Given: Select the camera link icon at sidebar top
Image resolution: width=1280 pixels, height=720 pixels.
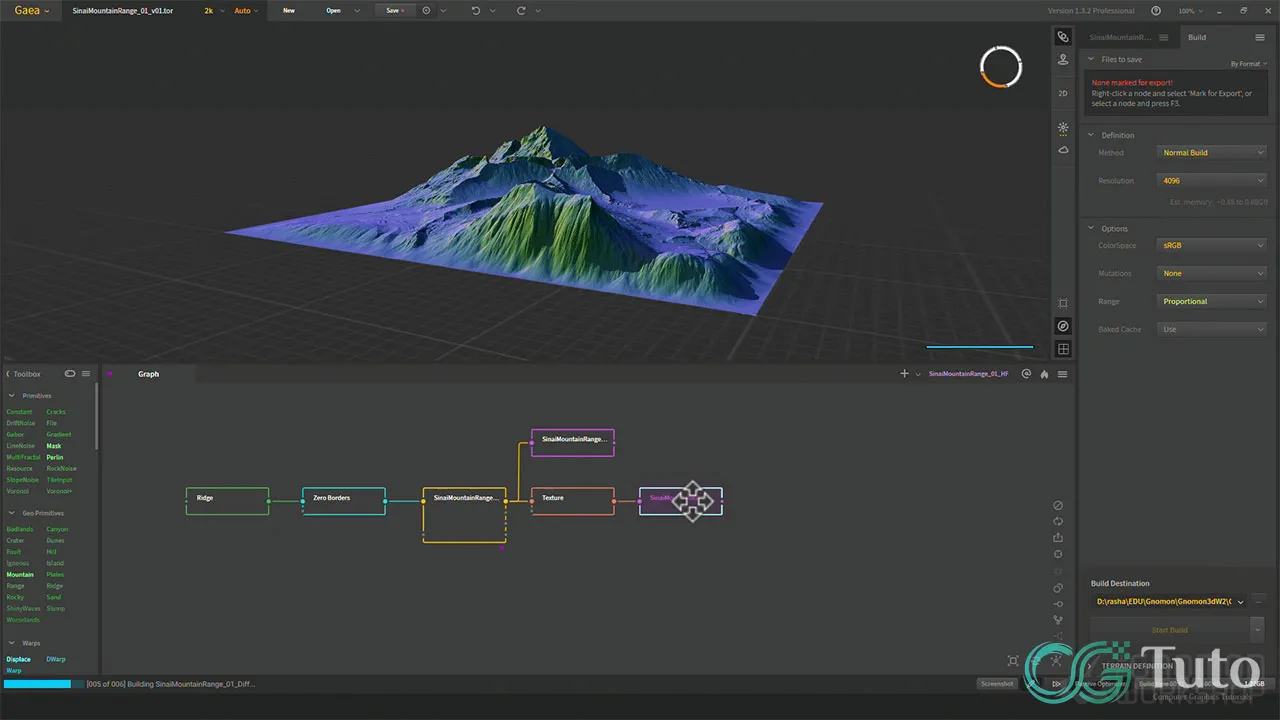Looking at the screenshot, I should coord(1063,37).
